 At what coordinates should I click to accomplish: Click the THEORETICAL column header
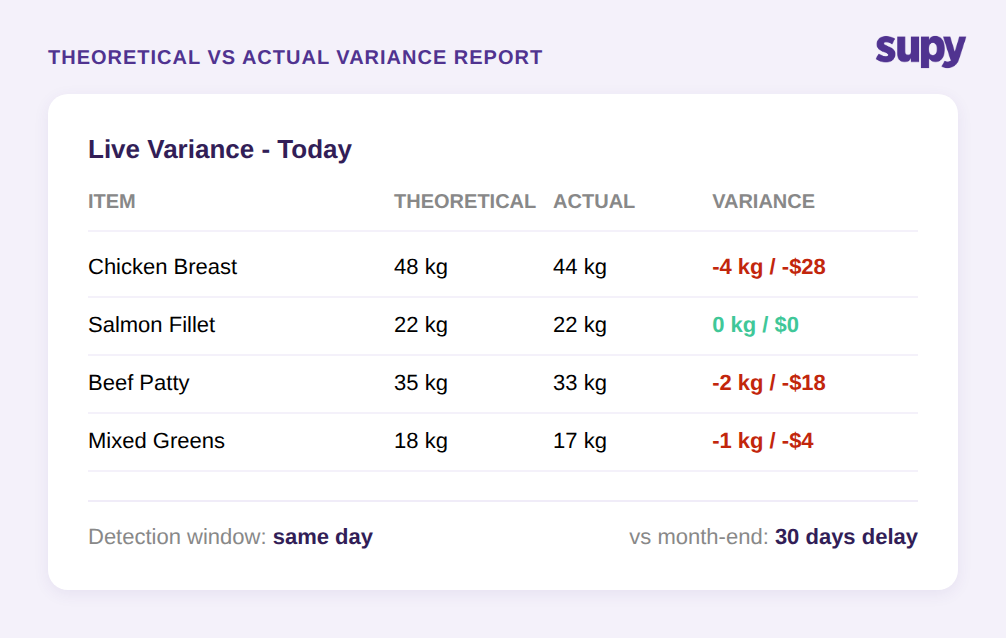pyautogui.click(x=465, y=202)
